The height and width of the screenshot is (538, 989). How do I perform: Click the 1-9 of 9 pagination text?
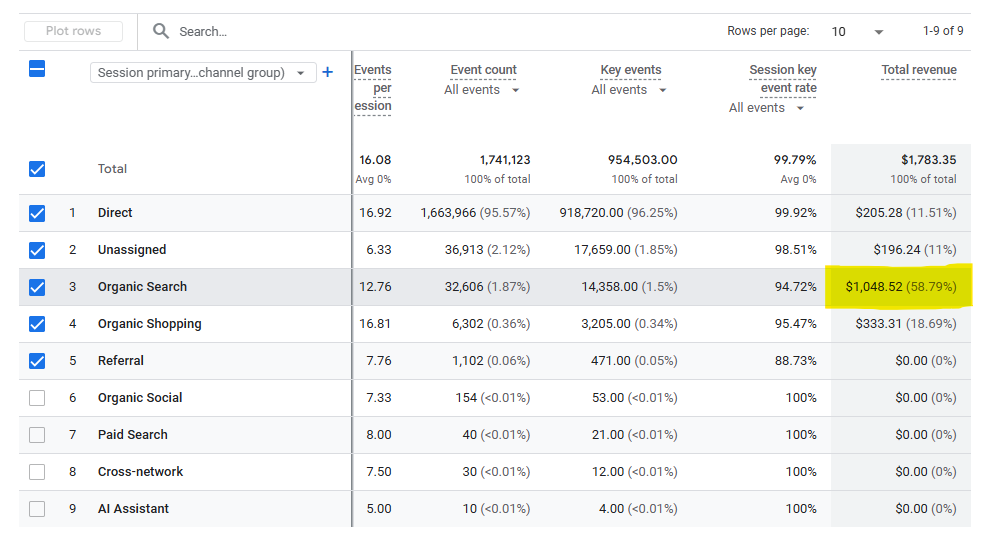(943, 31)
